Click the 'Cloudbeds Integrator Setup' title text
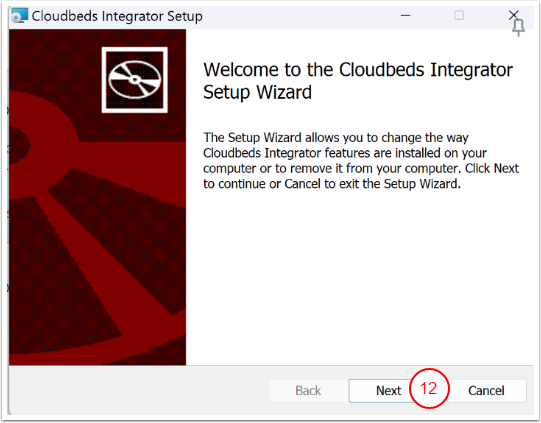Screen dimensions: 541x423 tap(117, 16)
